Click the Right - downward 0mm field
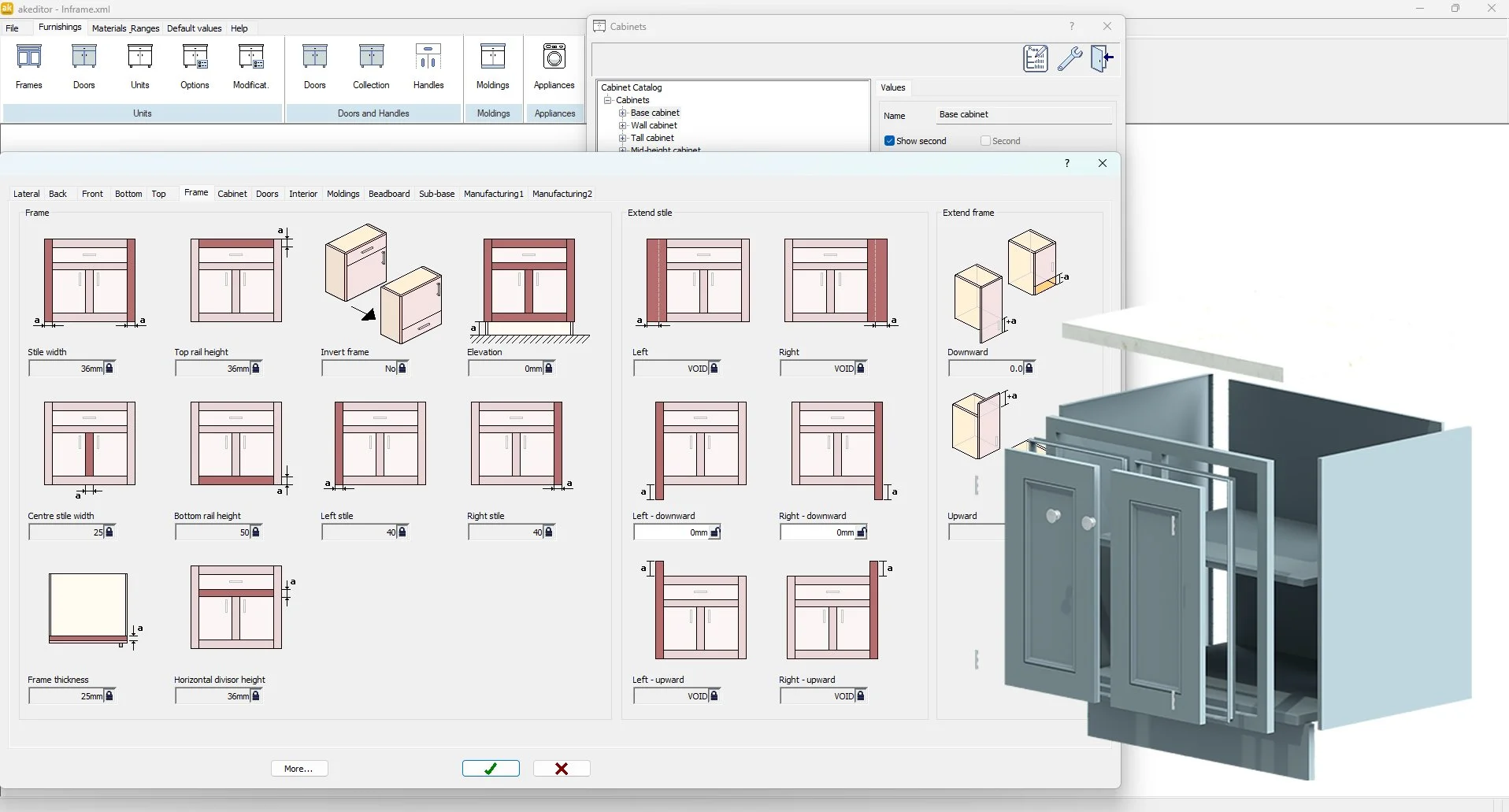The image size is (1509, 812). point(818,532)
